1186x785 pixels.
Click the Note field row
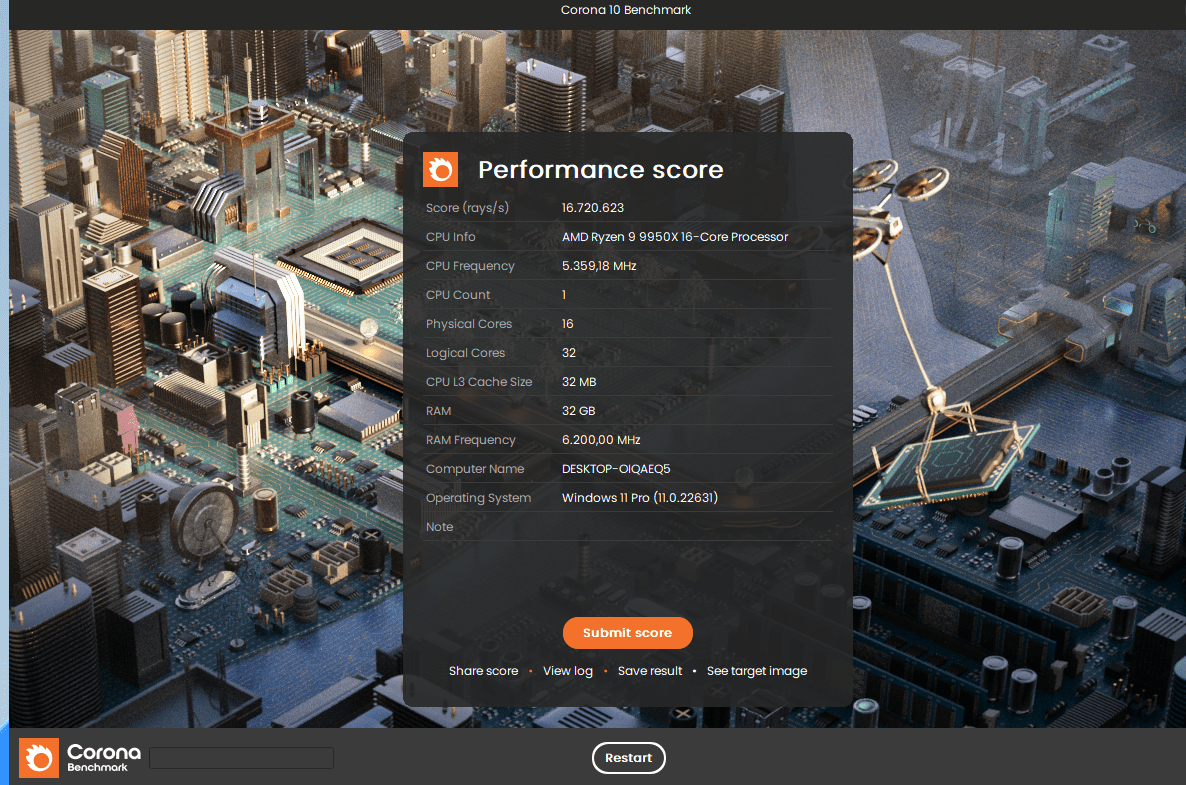coord(629,527)
